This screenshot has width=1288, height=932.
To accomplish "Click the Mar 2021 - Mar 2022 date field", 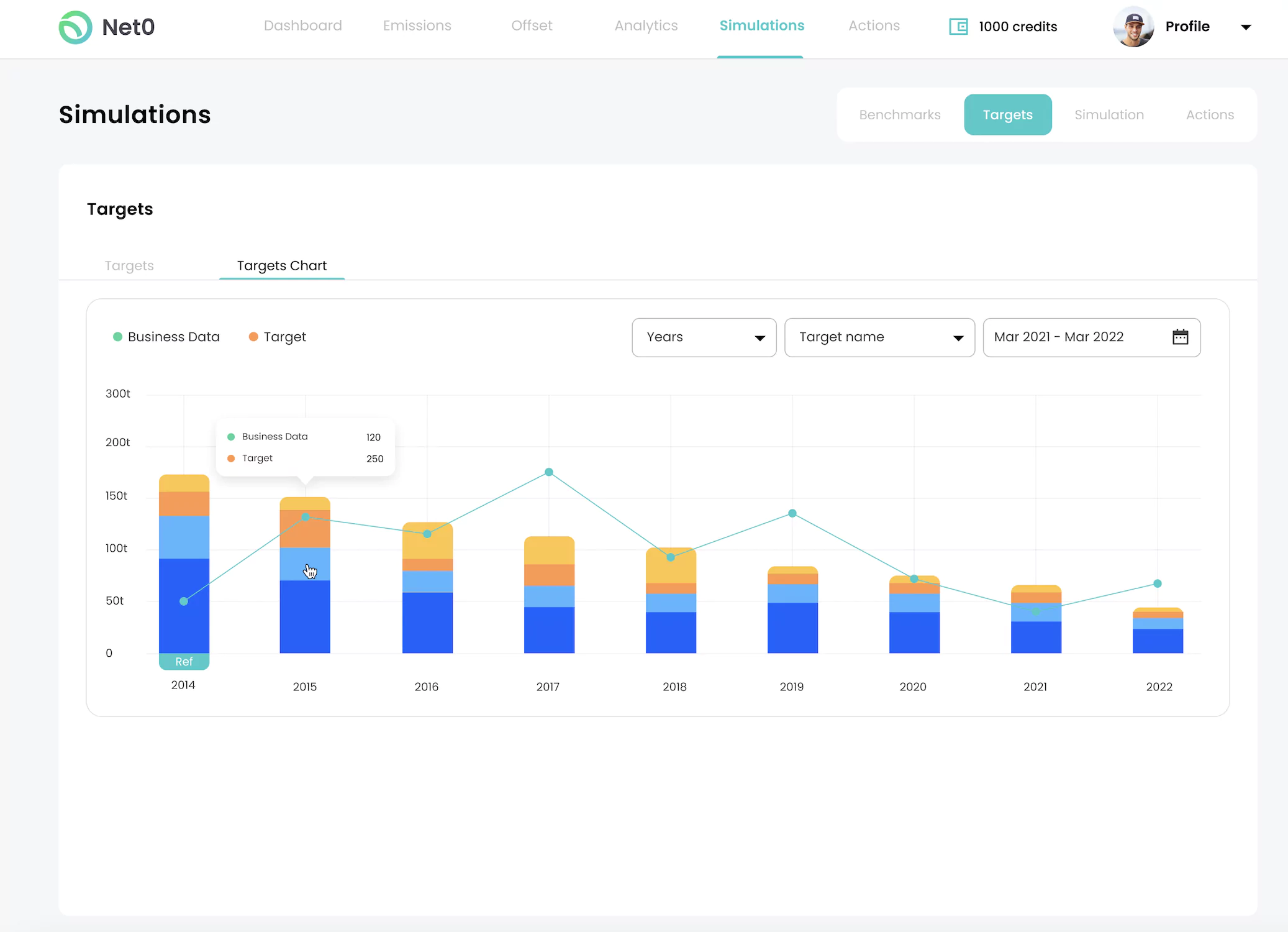I will [1091, 337].
